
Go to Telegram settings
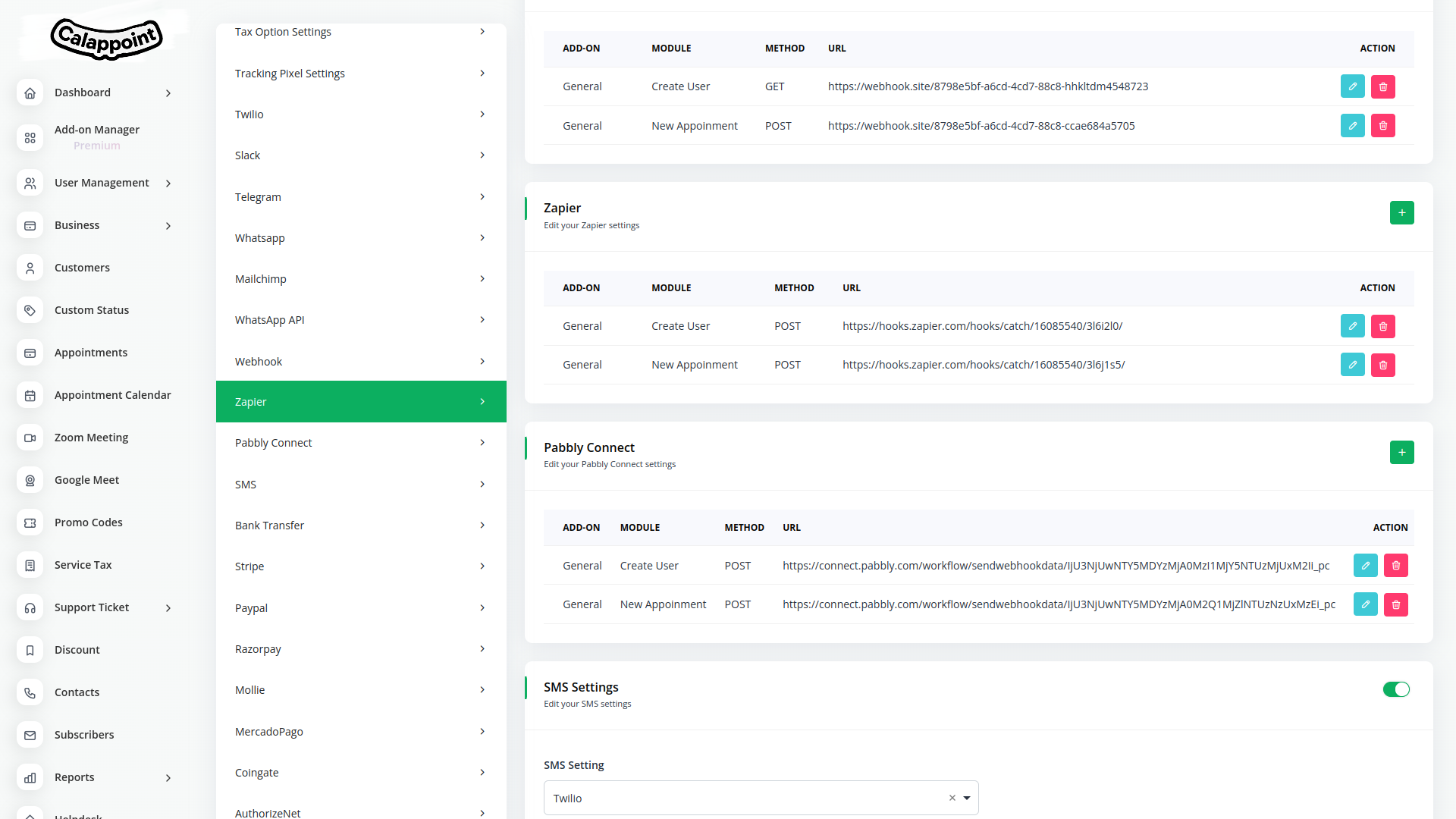pos(361,197)
